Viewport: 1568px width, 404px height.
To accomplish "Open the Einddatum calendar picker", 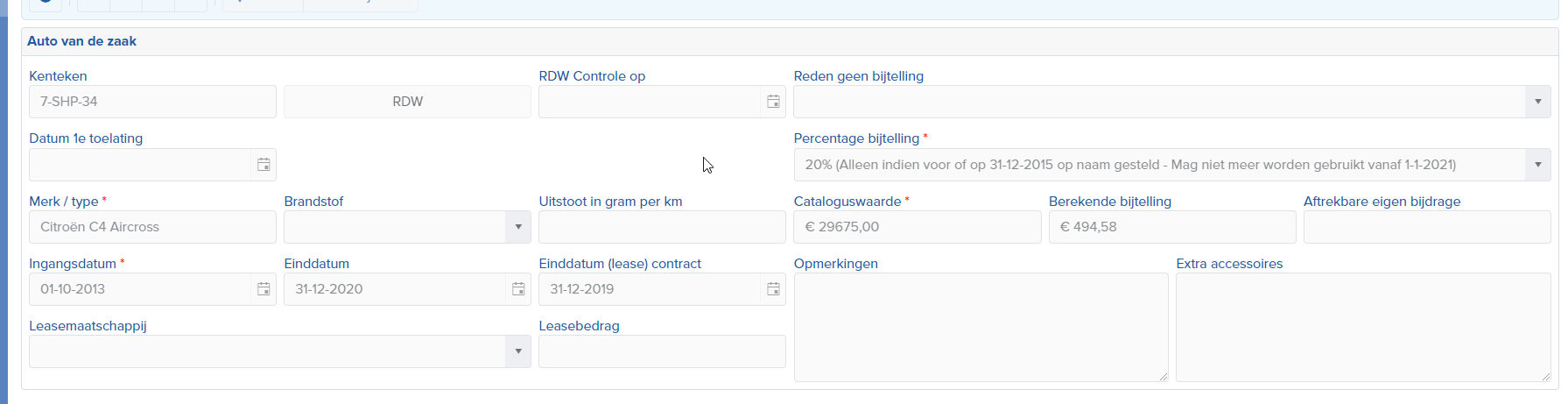I will [518, 289].
